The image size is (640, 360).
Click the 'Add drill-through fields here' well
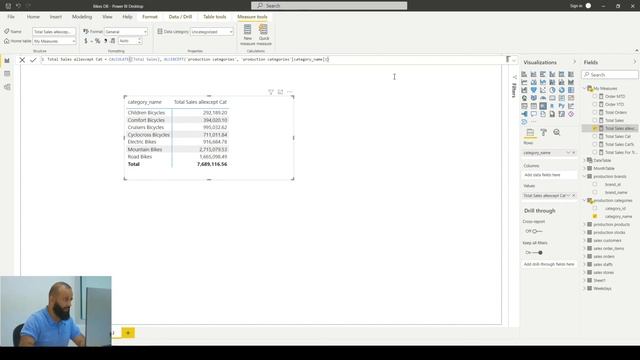pyautogui.click(x=549, y=264)
